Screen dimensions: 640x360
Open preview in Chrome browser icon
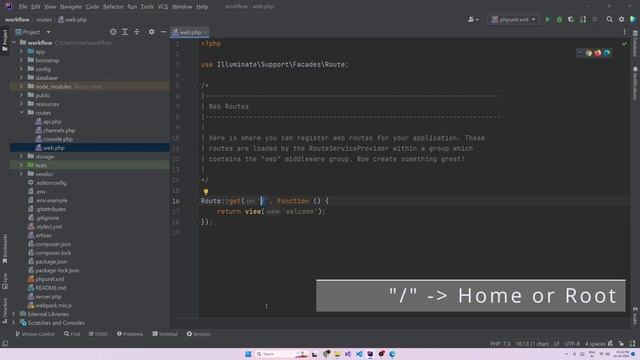point(589,53)
